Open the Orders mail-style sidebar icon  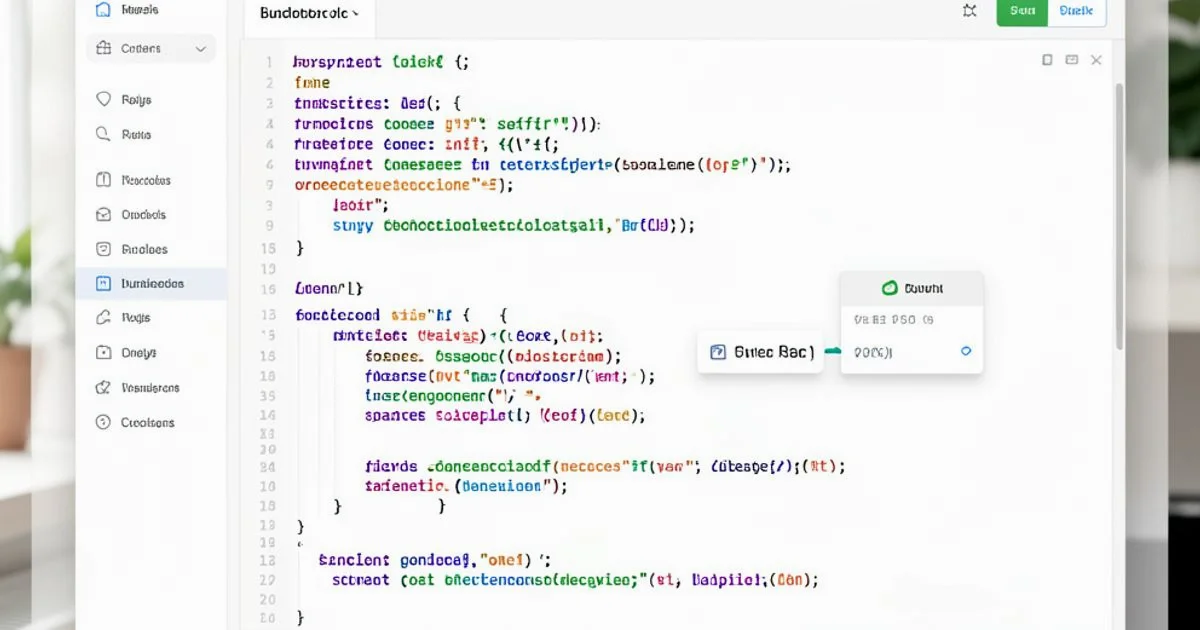pyautogui.click(x=103, y=213)
